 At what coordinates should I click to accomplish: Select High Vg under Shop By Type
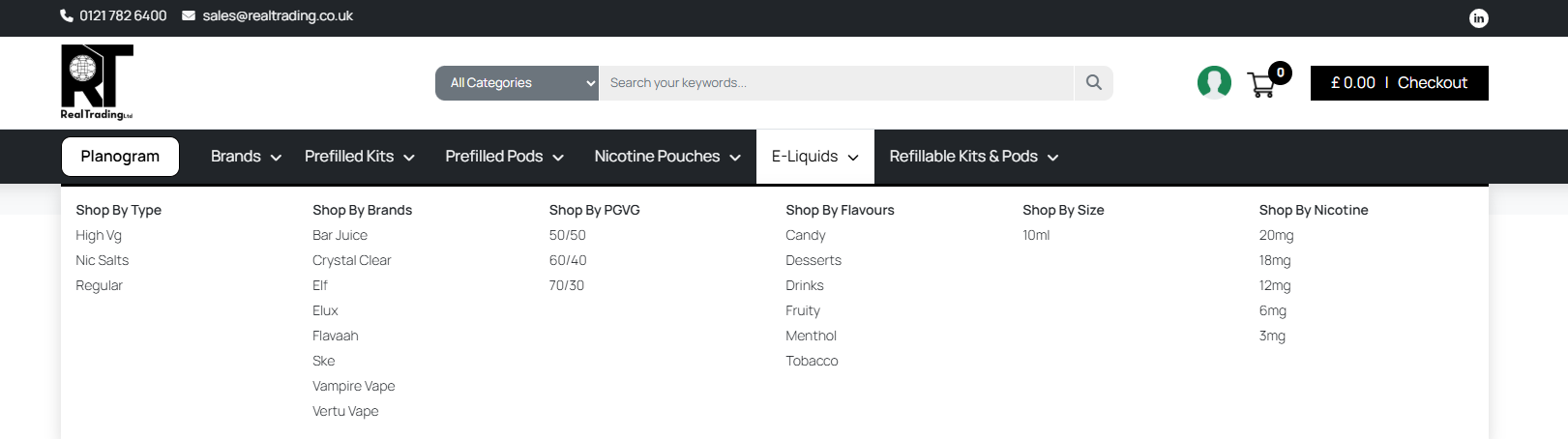coord(99,235)
